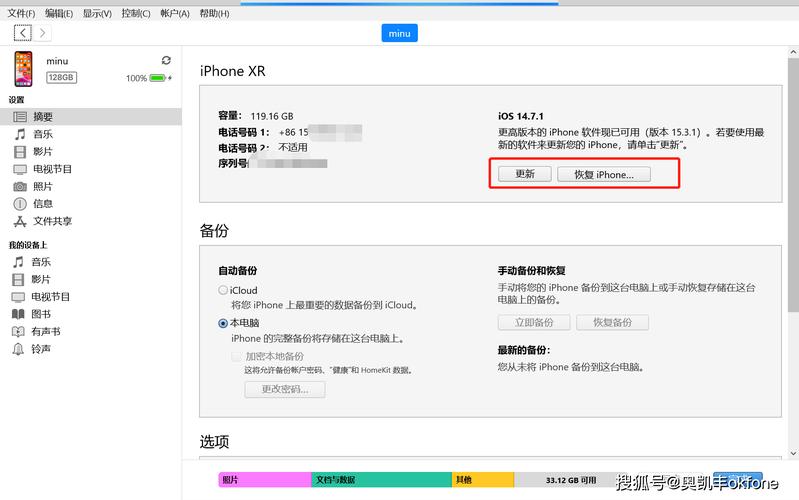
Task: Click the 立即备份 button
Action: coord(534,322)
